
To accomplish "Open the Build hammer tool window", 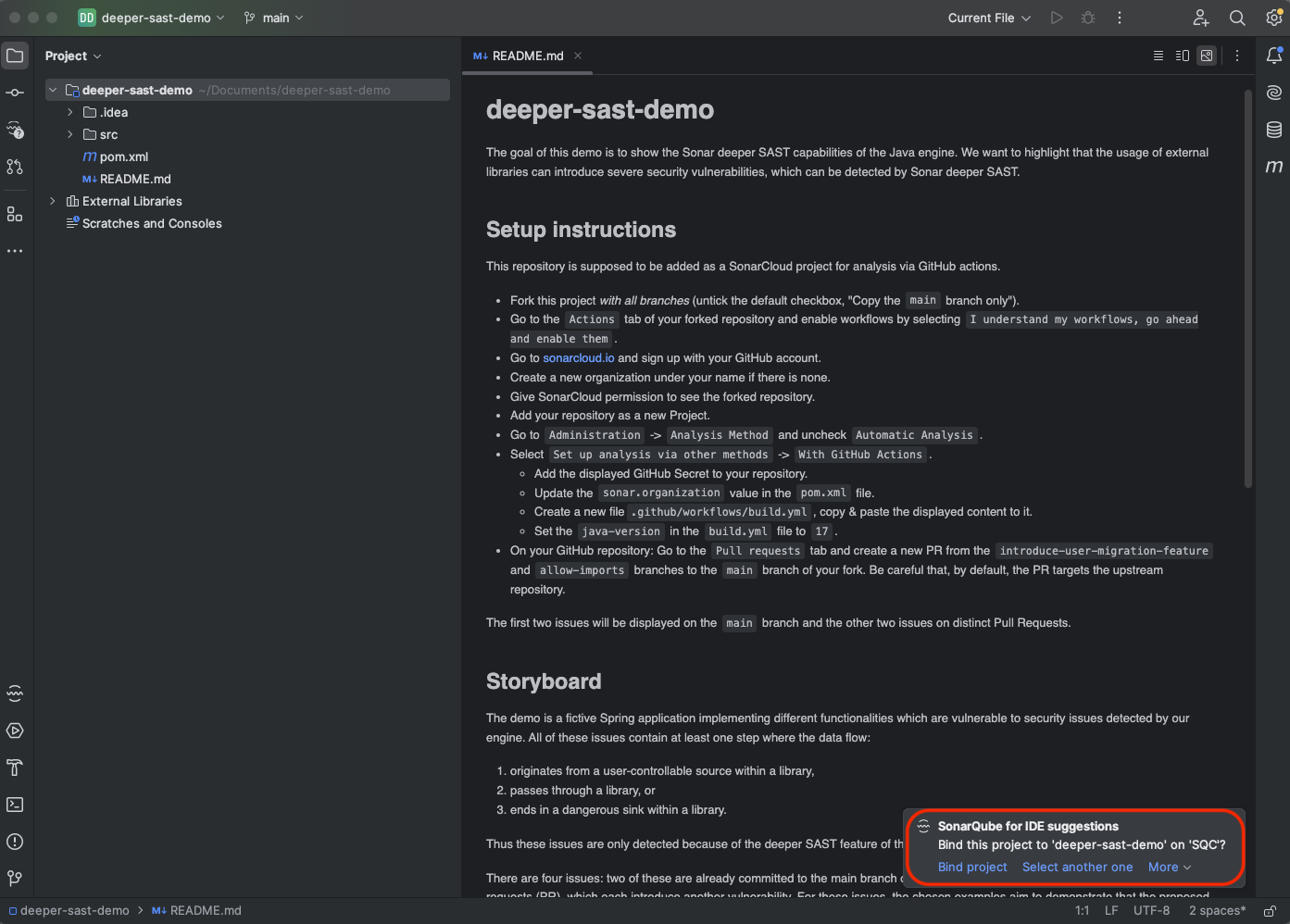I will (15, 768).
